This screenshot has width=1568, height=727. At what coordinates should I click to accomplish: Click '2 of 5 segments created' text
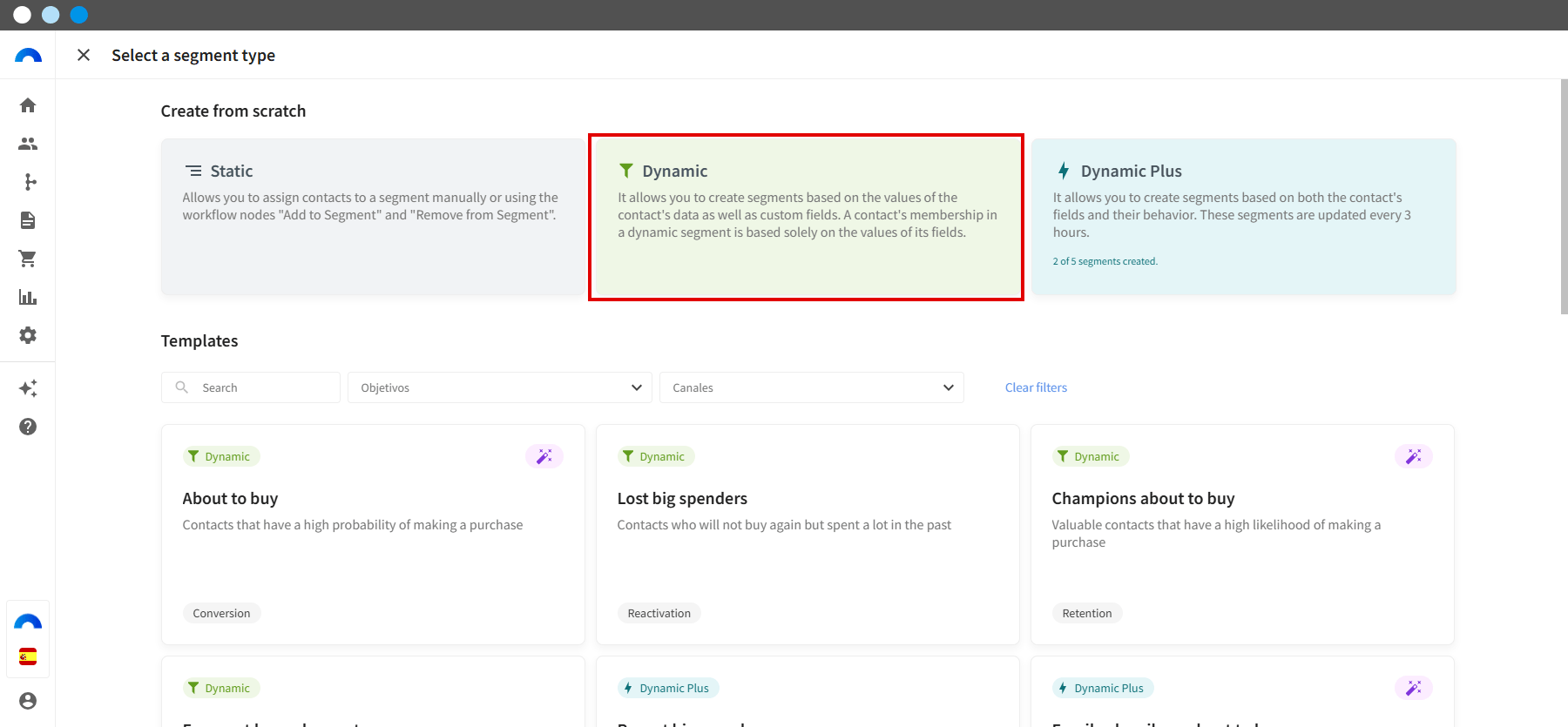(x=1105, y=261)
